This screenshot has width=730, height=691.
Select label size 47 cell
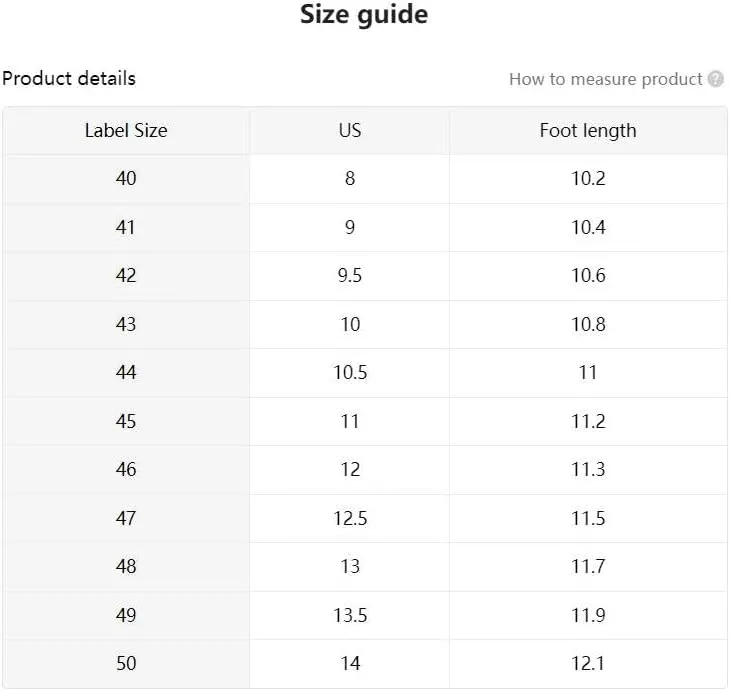[x=126, y=518]
